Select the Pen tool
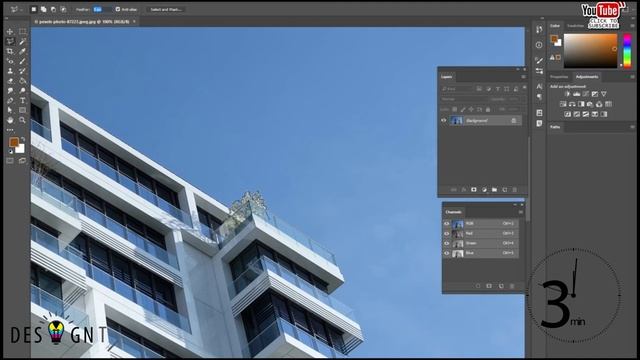 (x=10, y=100)
